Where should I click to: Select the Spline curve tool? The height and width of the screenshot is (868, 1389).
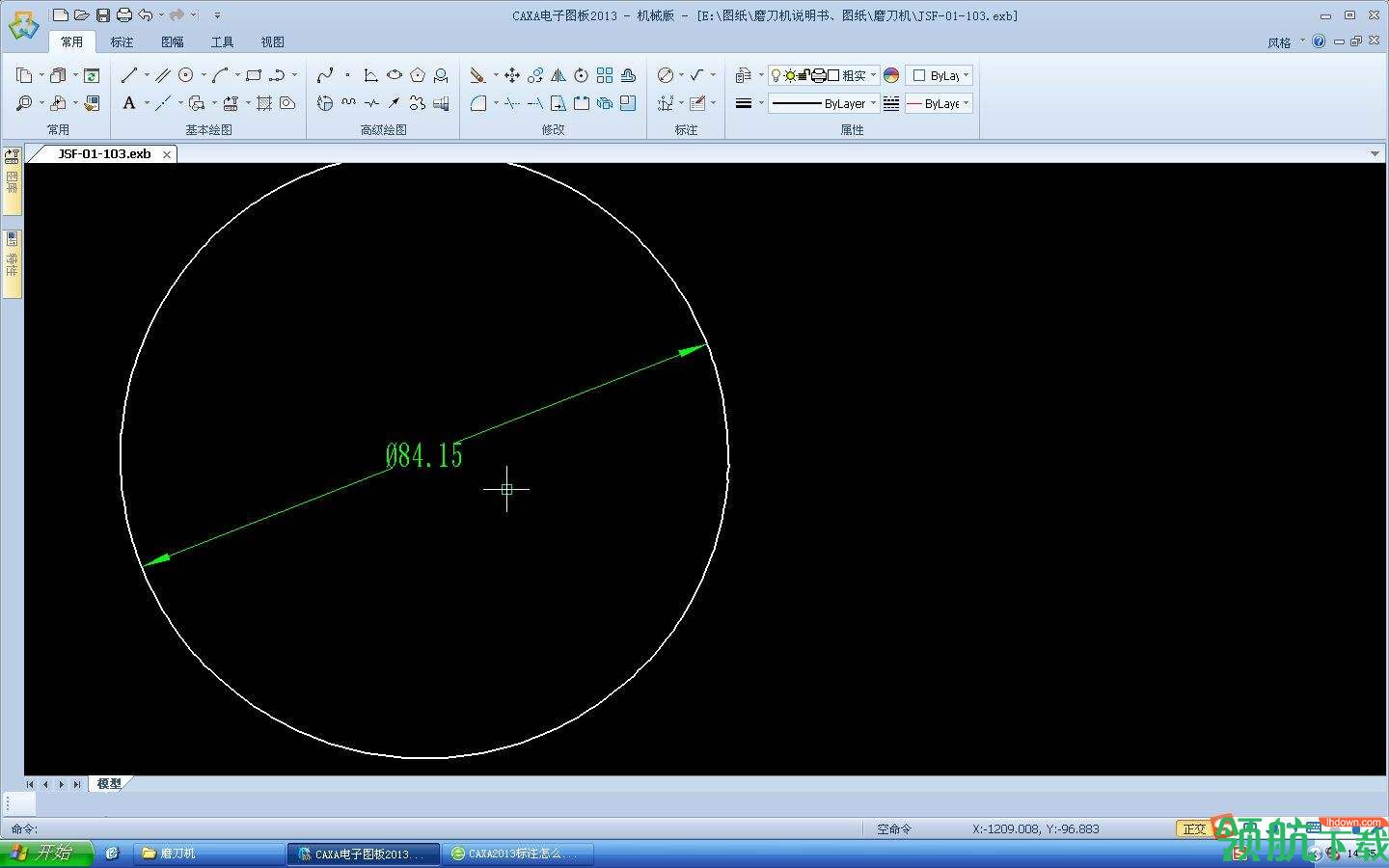coord(325,74)
